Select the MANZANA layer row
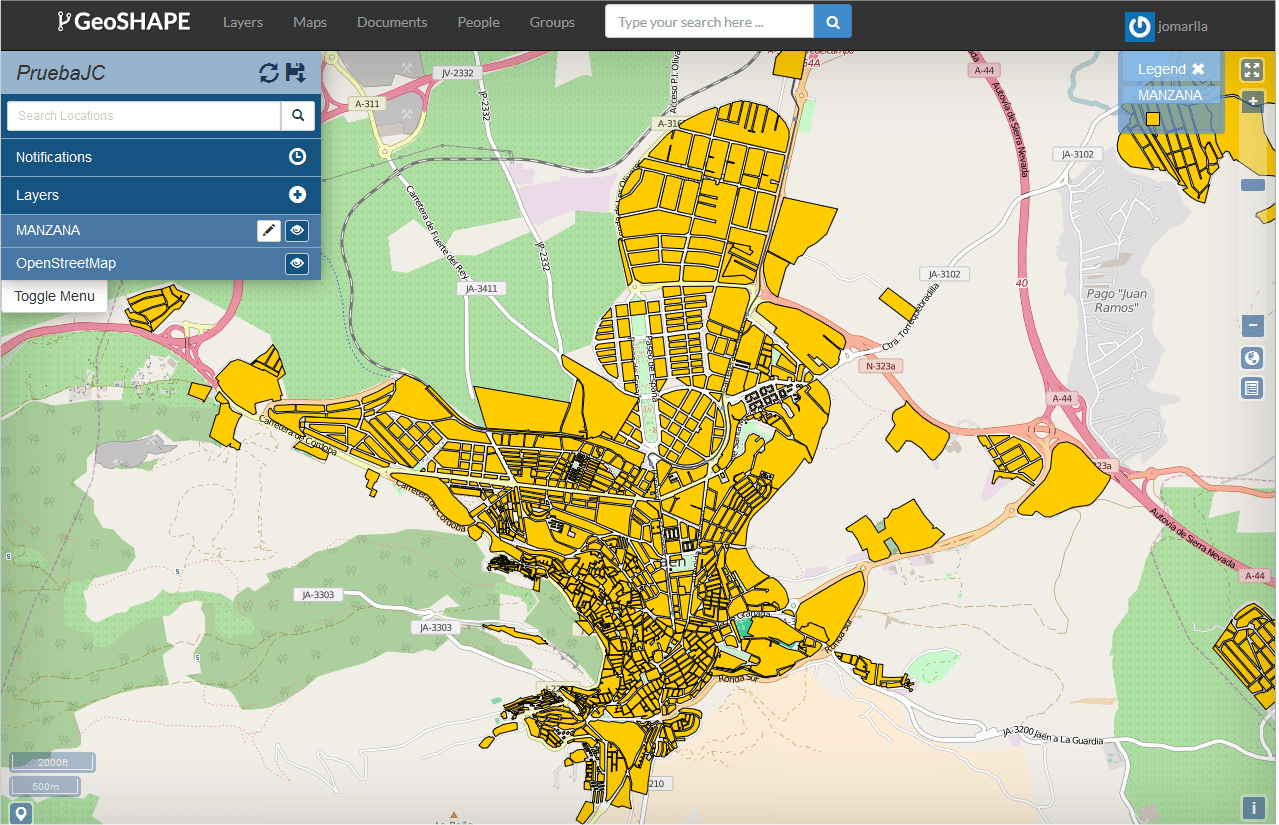Screen dimensions: 1279x825 161,231
